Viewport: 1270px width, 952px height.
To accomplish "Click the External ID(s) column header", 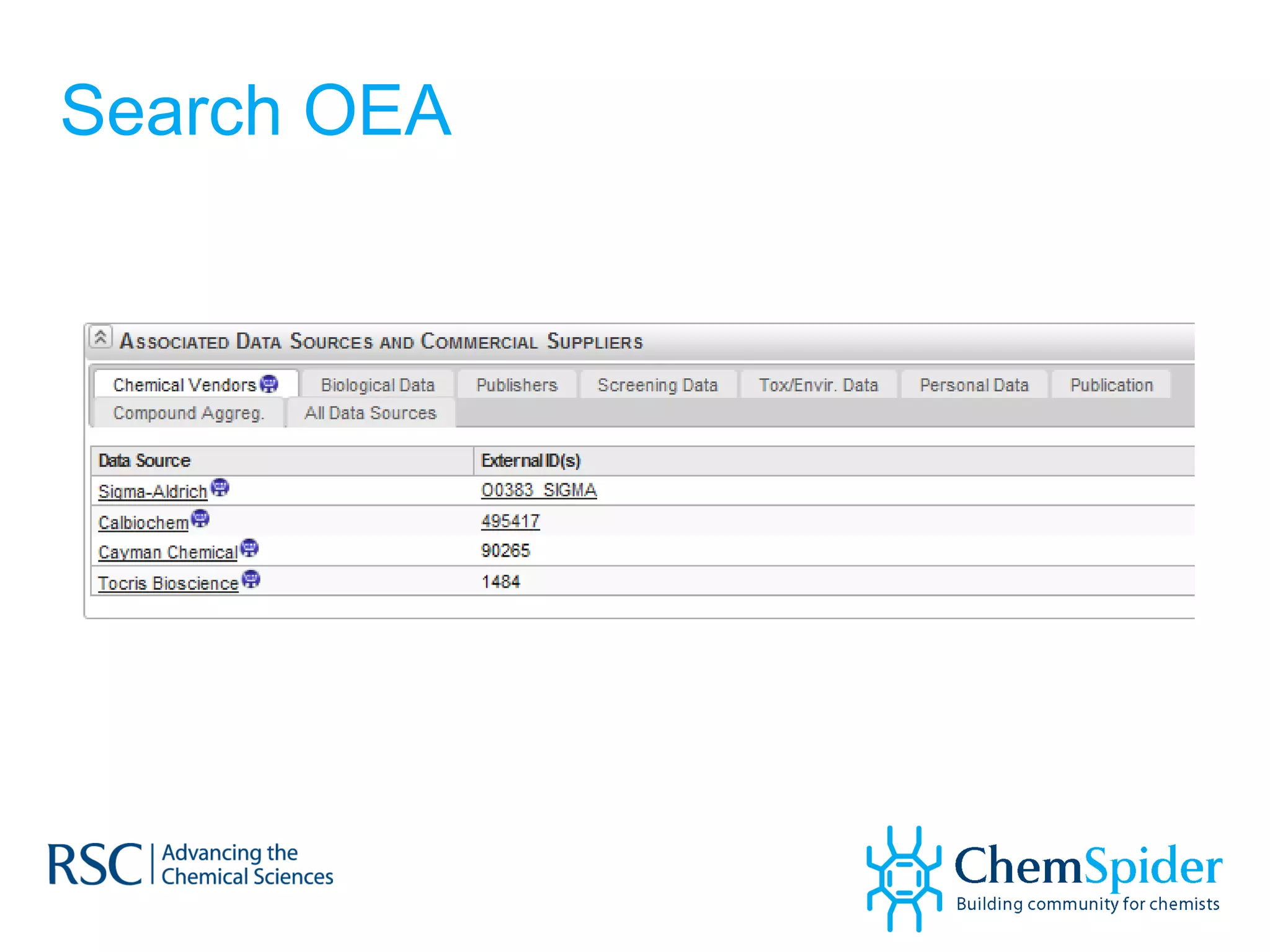I will click(x=834, y=461).
